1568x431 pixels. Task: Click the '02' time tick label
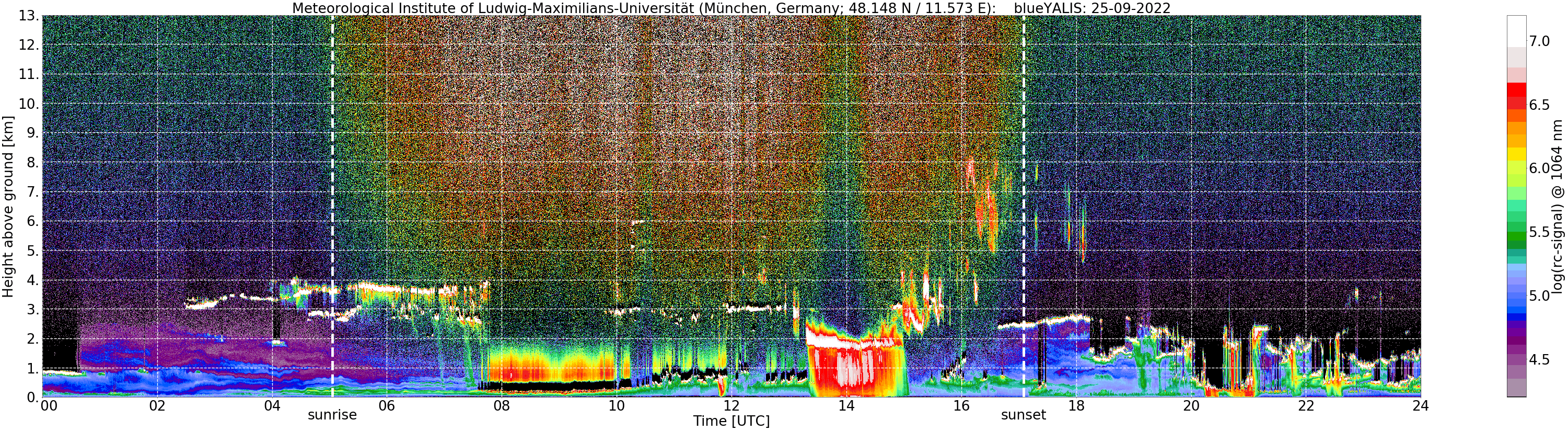157,405
